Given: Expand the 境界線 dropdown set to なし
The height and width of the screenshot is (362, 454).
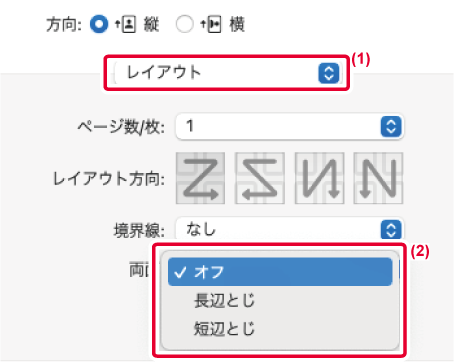Looking at the screenshot, I should (289, 229).
